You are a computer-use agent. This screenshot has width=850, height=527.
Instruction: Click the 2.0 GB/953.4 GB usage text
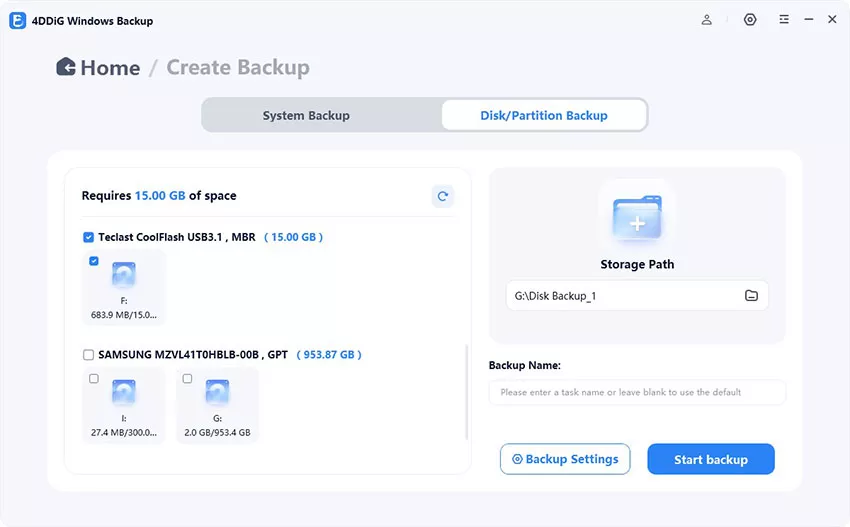coord(217,433)
